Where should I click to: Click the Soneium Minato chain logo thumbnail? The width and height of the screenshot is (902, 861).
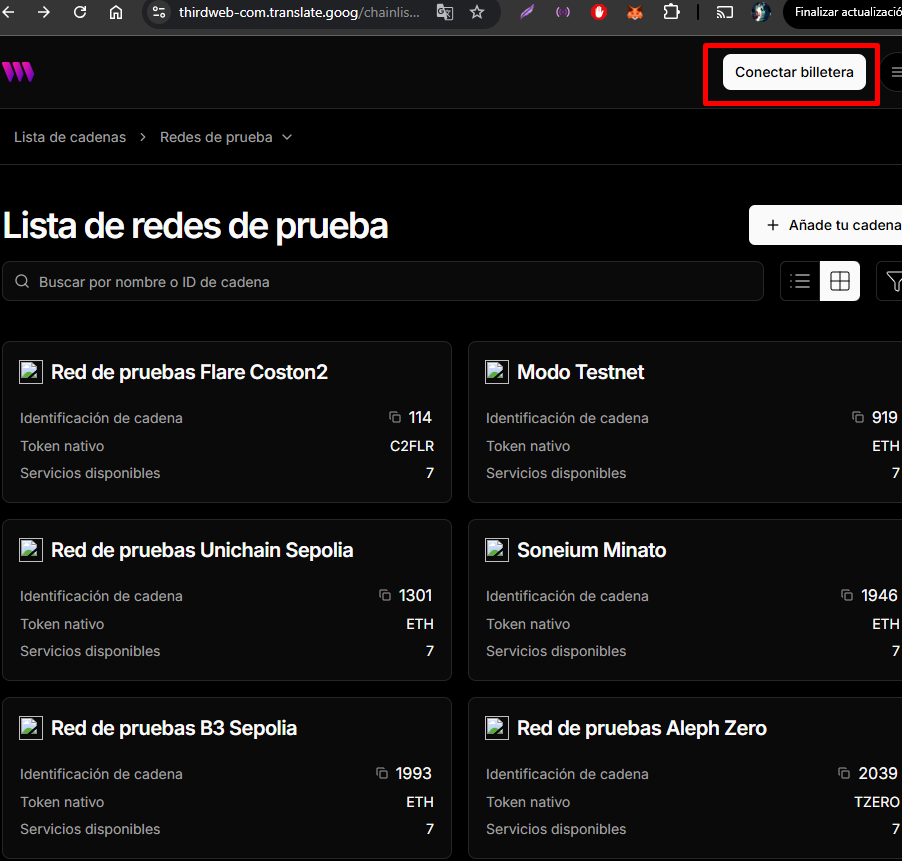point(497,550)
